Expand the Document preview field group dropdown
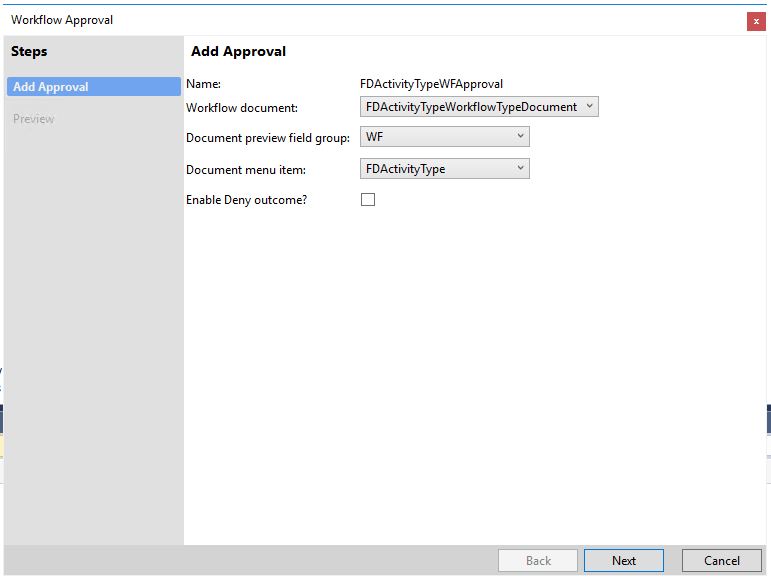The height and width of the screenshot is (578, 771). pyautogui.click(x=445, y=136)
